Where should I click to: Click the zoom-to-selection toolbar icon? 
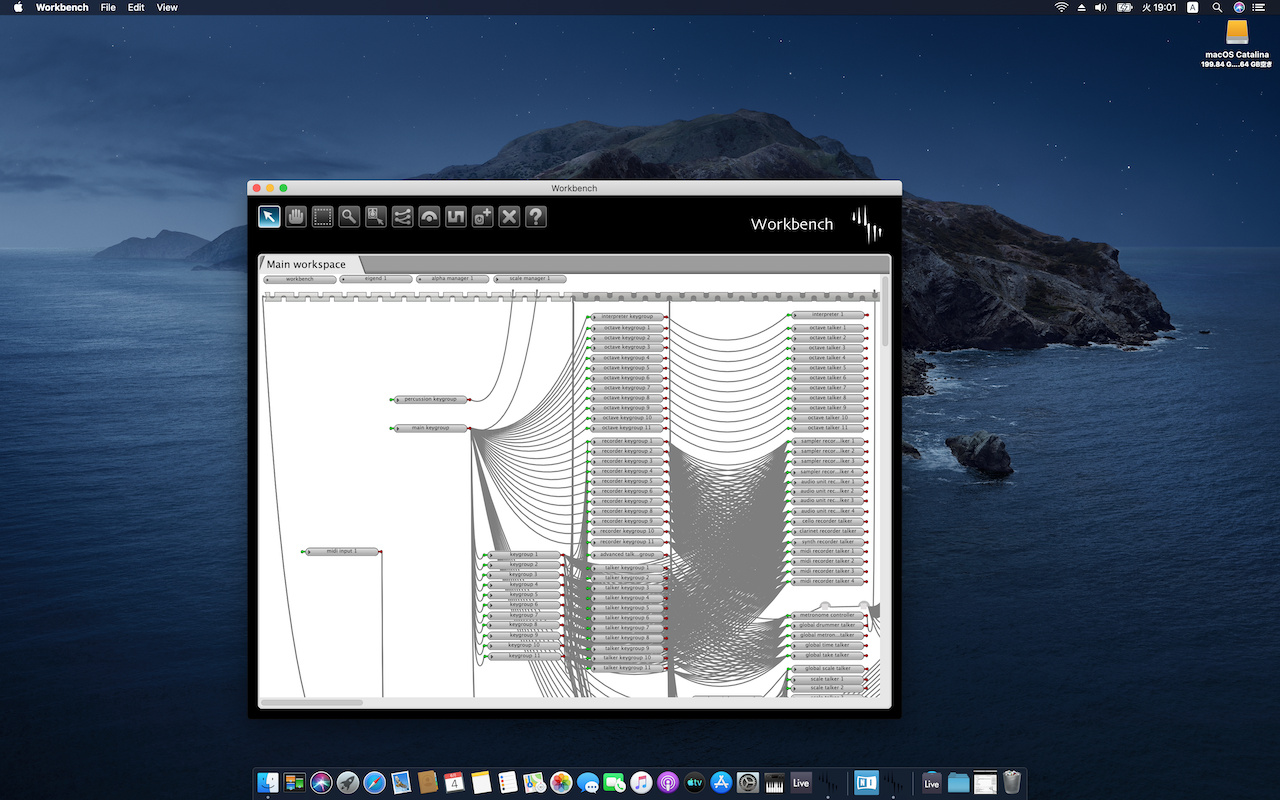coord(375,216)
